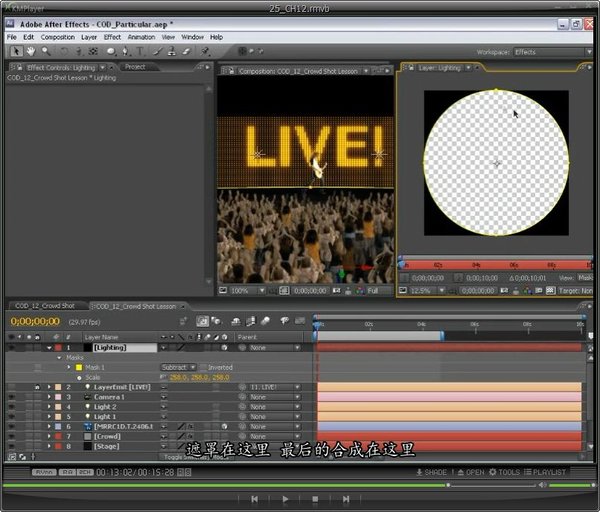
Task: Select the Brush tool
Action: (159, 51)
